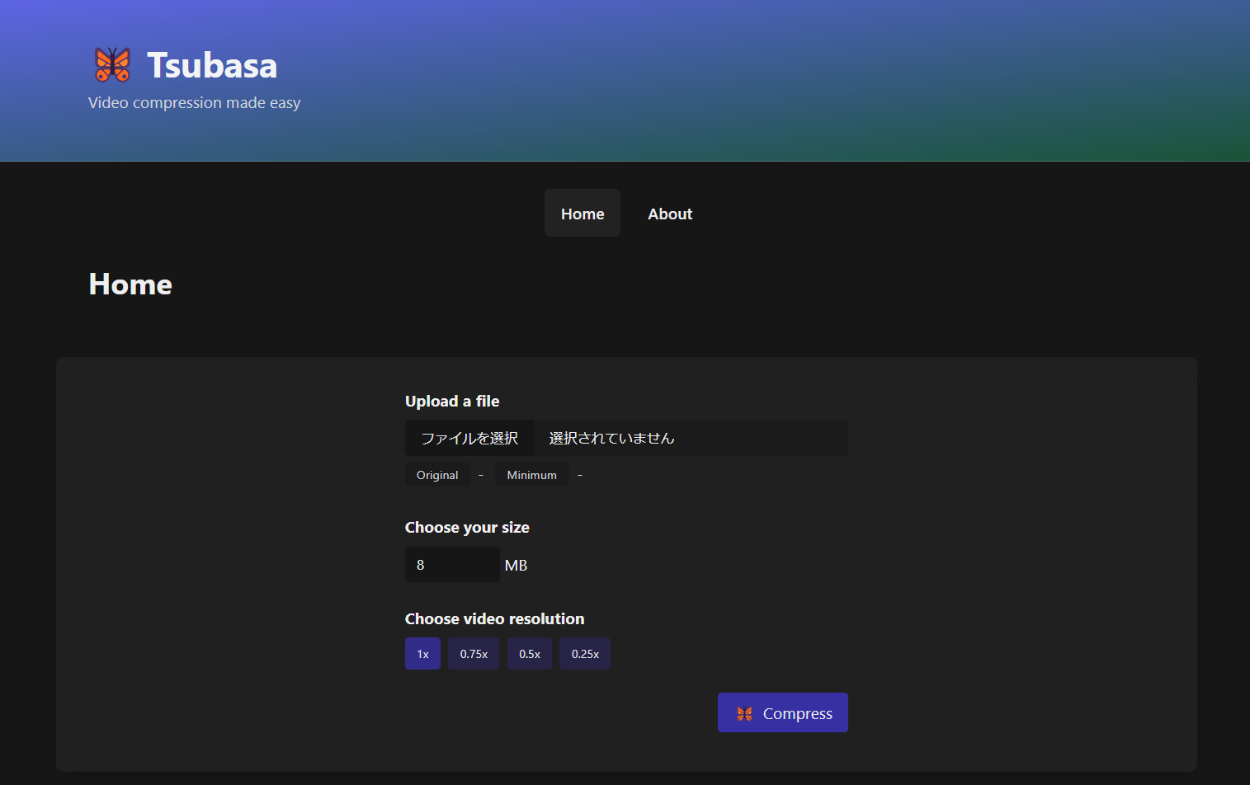The image size is (1250, 785).
Task: Click the Original size badge
Action: (437, 475)
